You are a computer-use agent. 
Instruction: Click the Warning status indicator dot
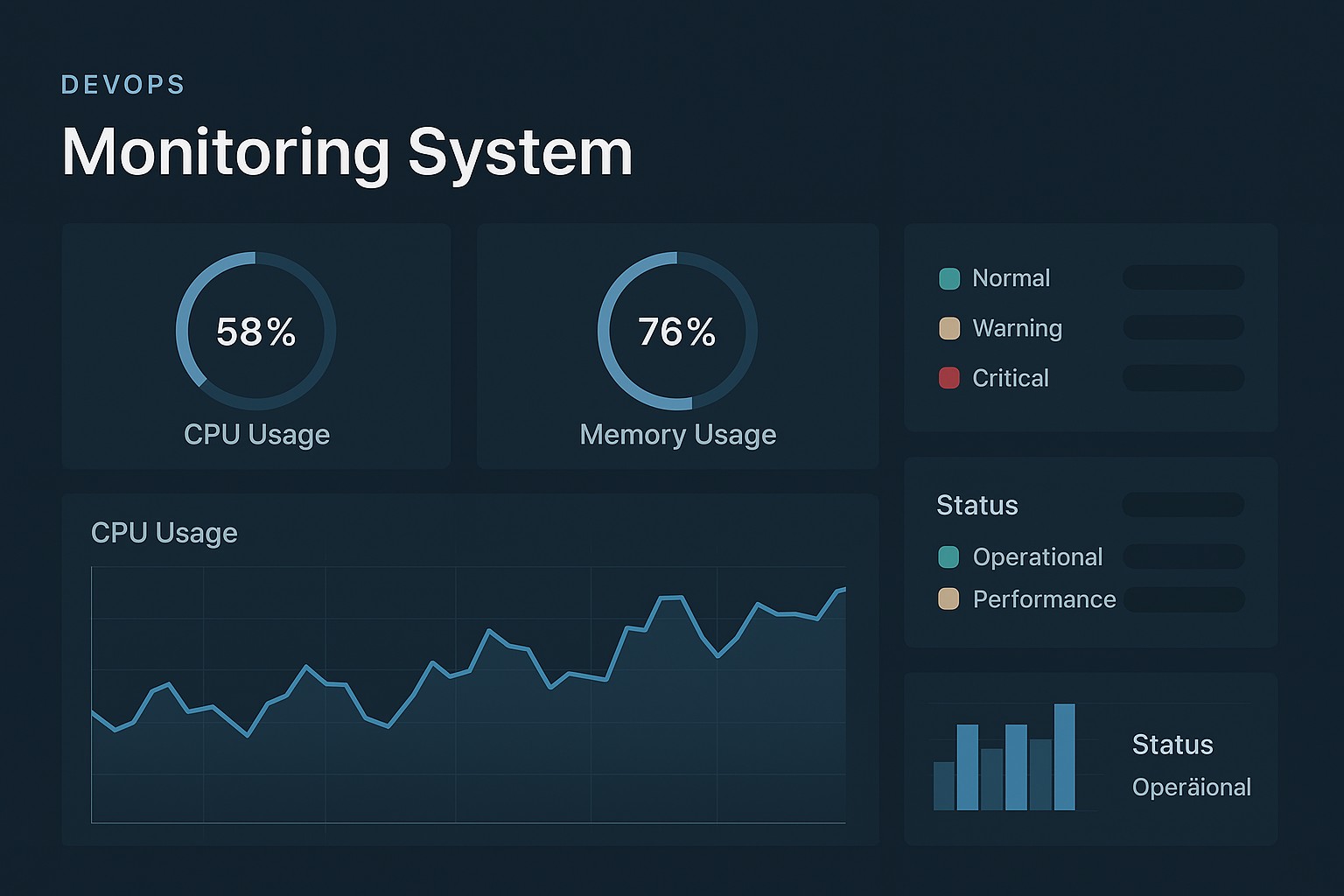[x=949, y=328]
